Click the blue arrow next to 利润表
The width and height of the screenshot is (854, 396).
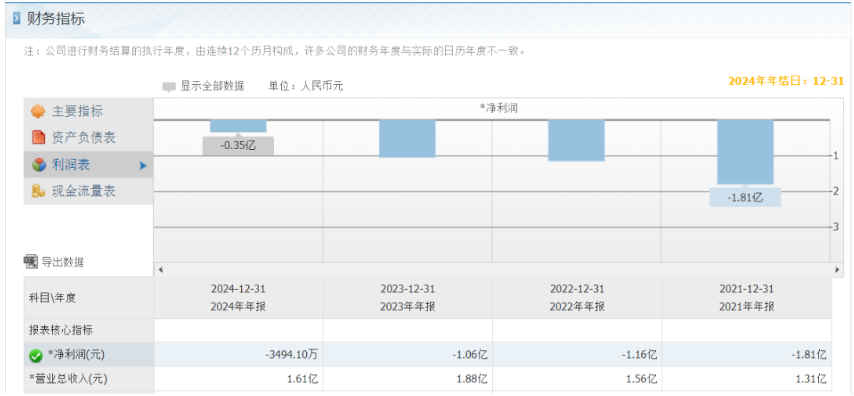click(x=143, y=165)
